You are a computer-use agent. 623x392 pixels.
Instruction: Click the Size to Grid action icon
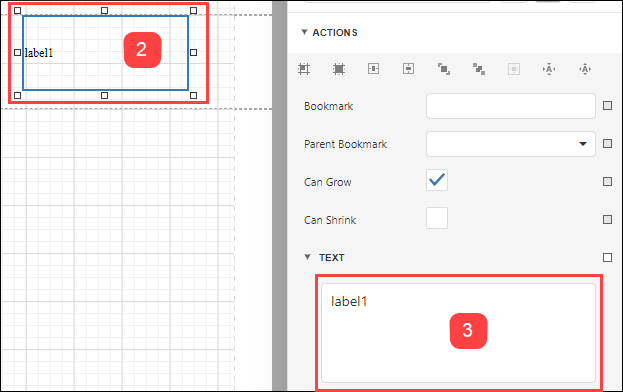click(x=339, y=69)
